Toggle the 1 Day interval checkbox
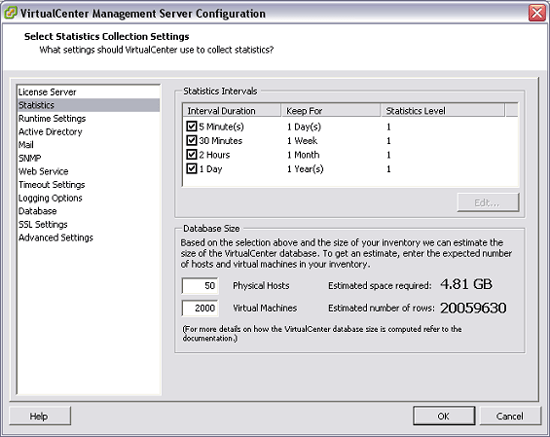Image resolution: width=550 pixels, height=437 pixels. (x=192, y=168)
